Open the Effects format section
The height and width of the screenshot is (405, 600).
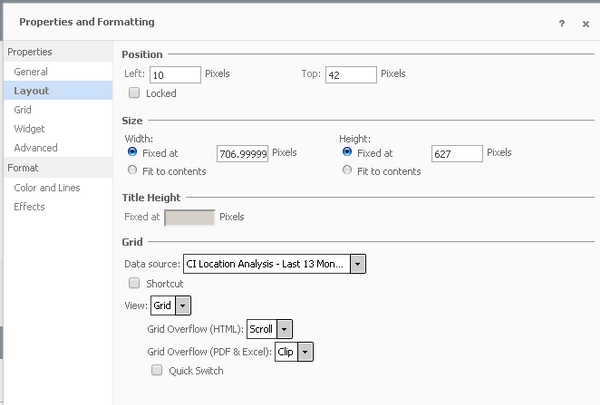(30, 206)
